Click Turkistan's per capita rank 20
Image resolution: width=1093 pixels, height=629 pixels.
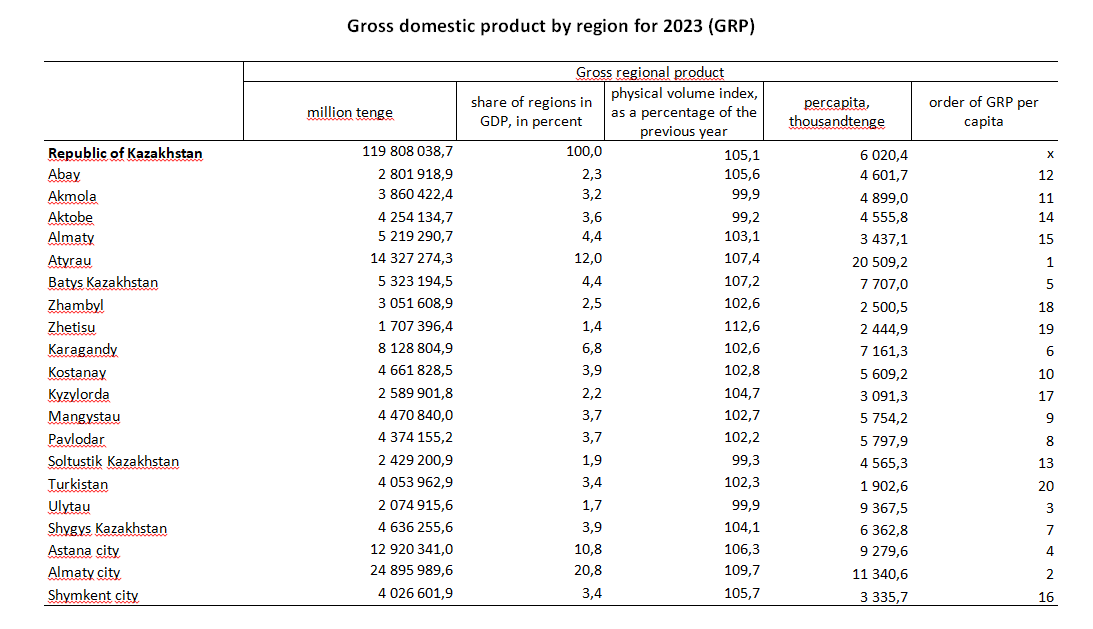pos(1045,486)
